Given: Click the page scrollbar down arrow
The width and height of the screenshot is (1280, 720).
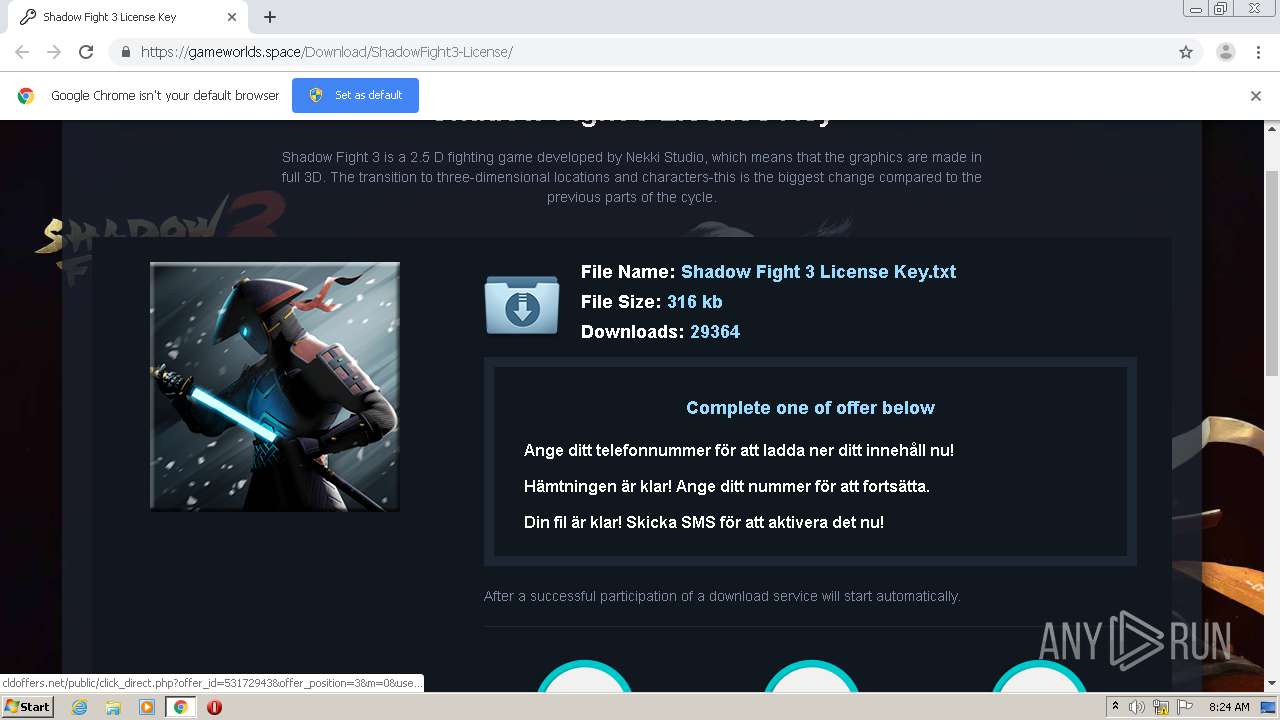Looking at the screenshot, I should point(1272,683).
